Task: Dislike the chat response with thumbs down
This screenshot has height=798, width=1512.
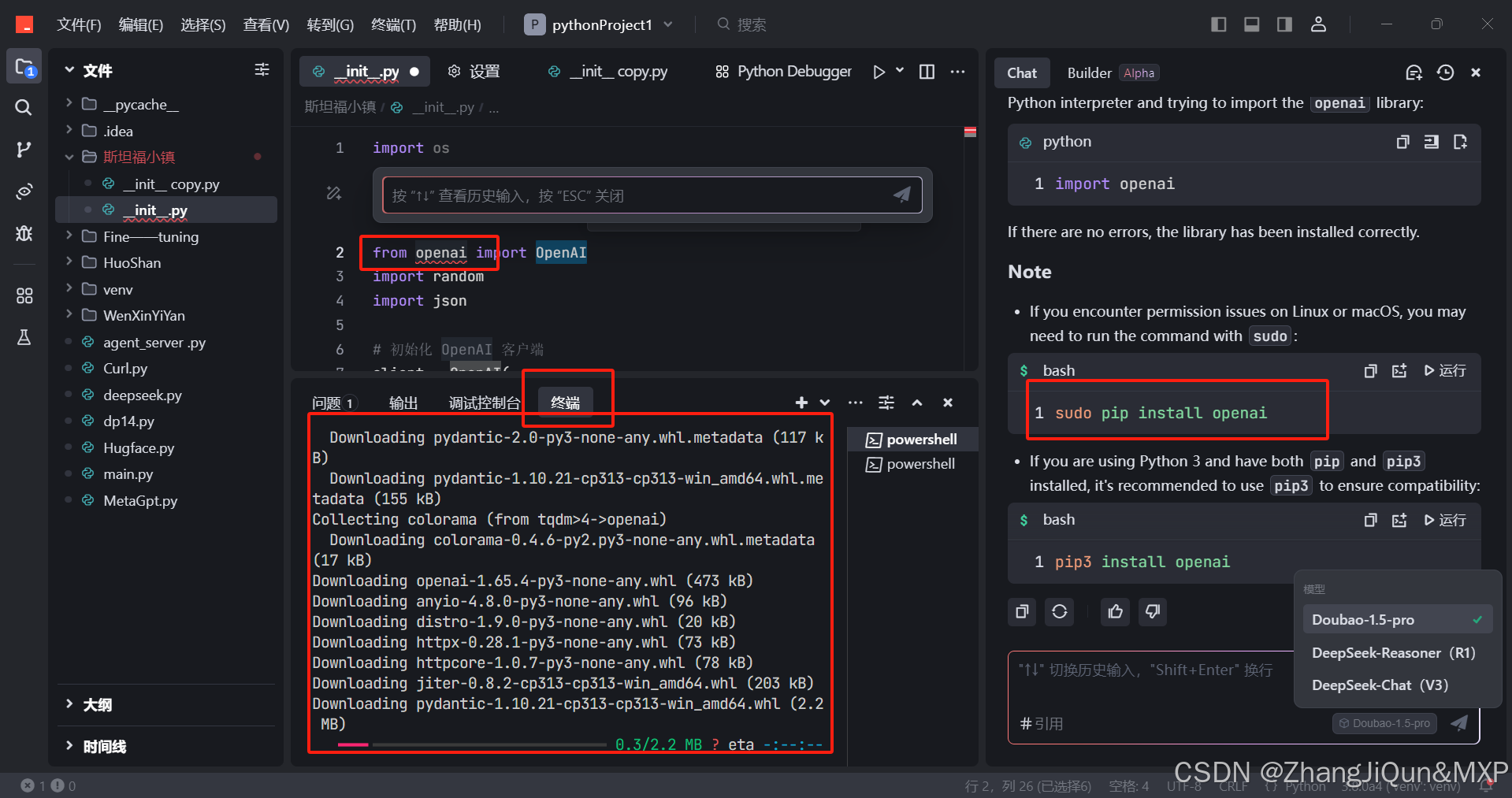Action: pyautogui.click(x=1153, y=611)
